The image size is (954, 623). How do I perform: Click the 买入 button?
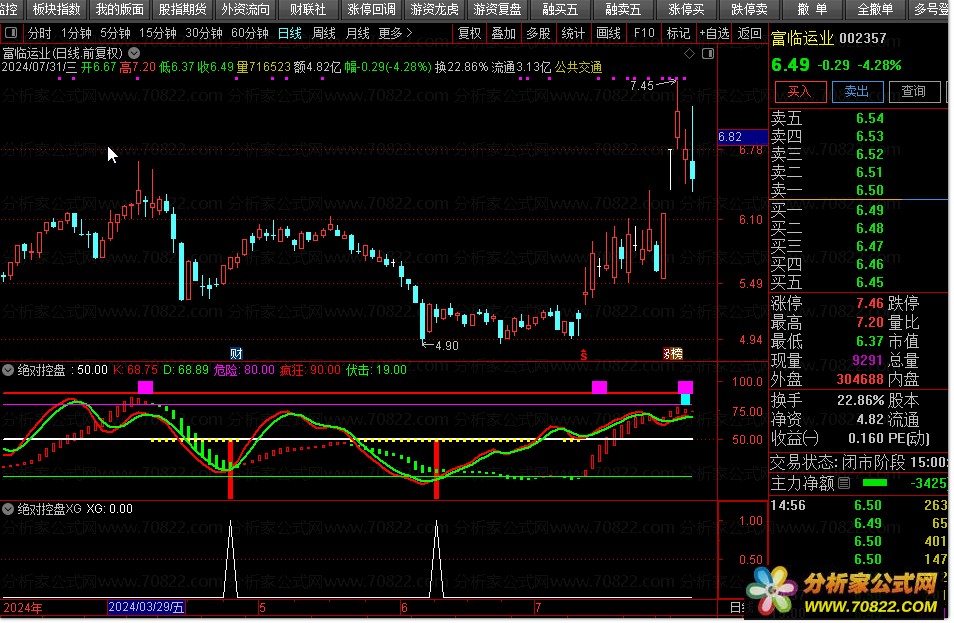(x=799, y=92)
